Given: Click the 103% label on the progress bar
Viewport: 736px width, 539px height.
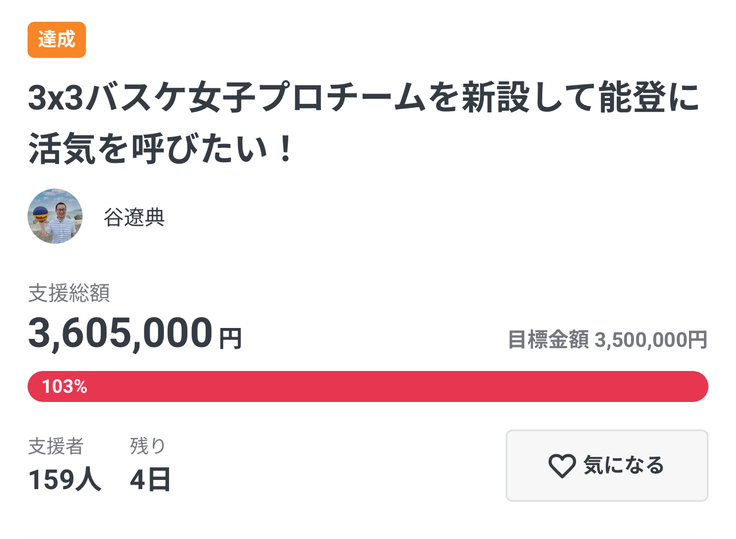Looking at the screenshot, I should point(64,387).
